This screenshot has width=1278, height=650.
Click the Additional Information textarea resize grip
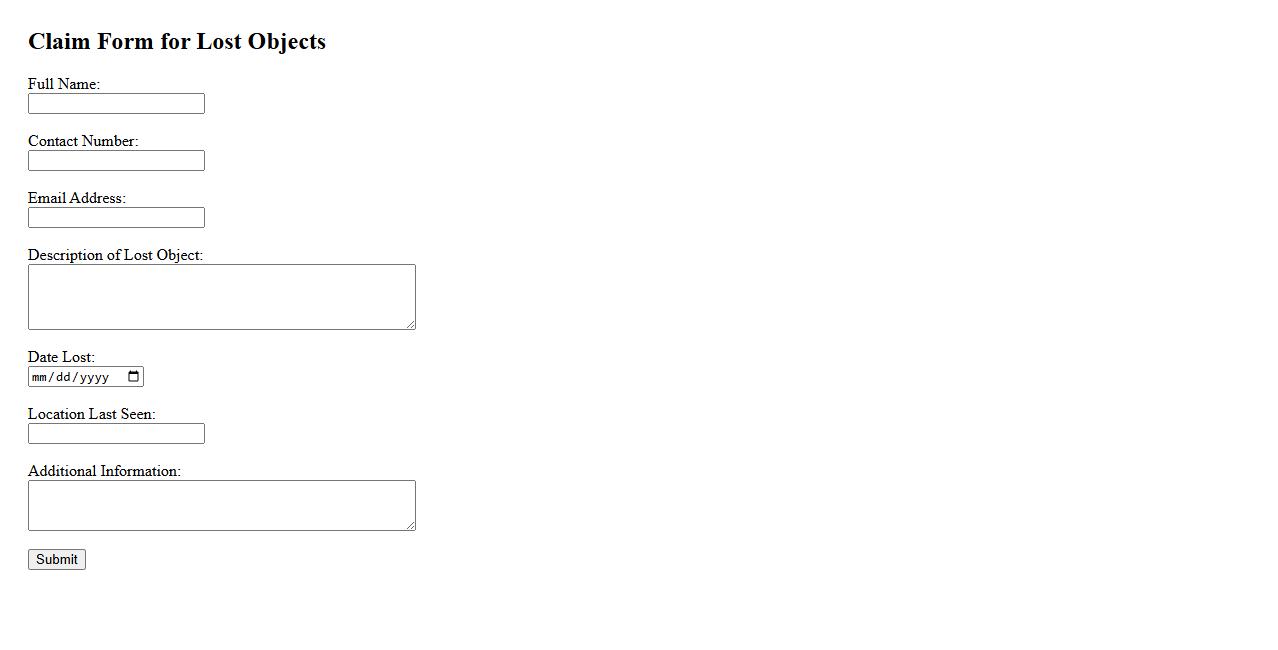(x=410, y=525)
